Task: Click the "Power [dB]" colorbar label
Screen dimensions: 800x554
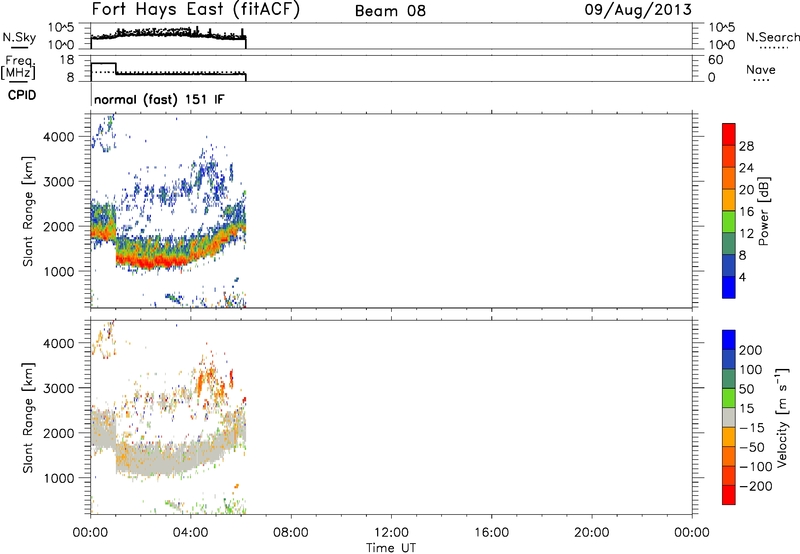Action: point(763,211)
